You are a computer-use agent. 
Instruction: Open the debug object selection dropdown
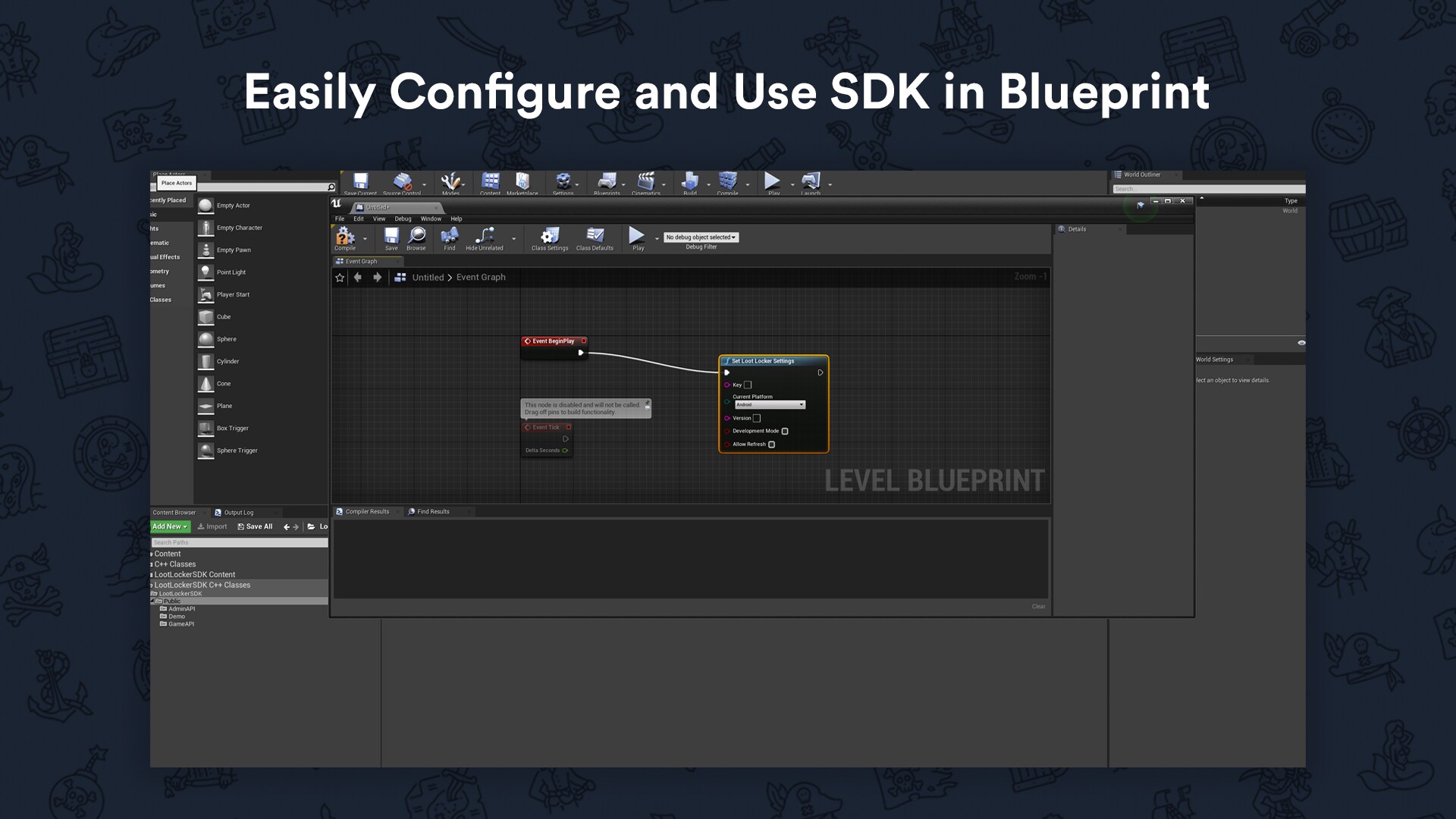coord(701,237)
